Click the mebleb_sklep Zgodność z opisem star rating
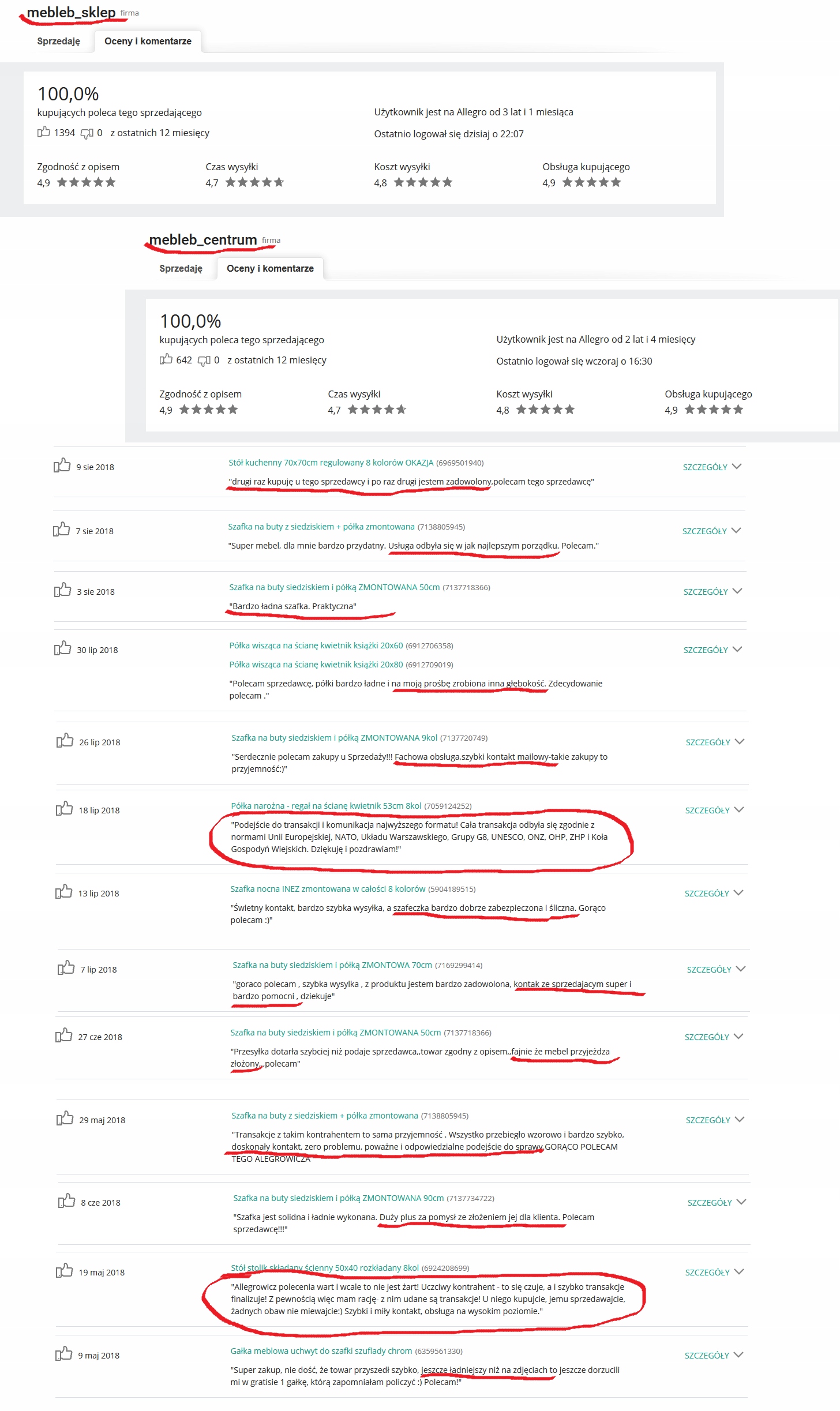This screenshot has width=840, height=1411. tap(86, 183)
